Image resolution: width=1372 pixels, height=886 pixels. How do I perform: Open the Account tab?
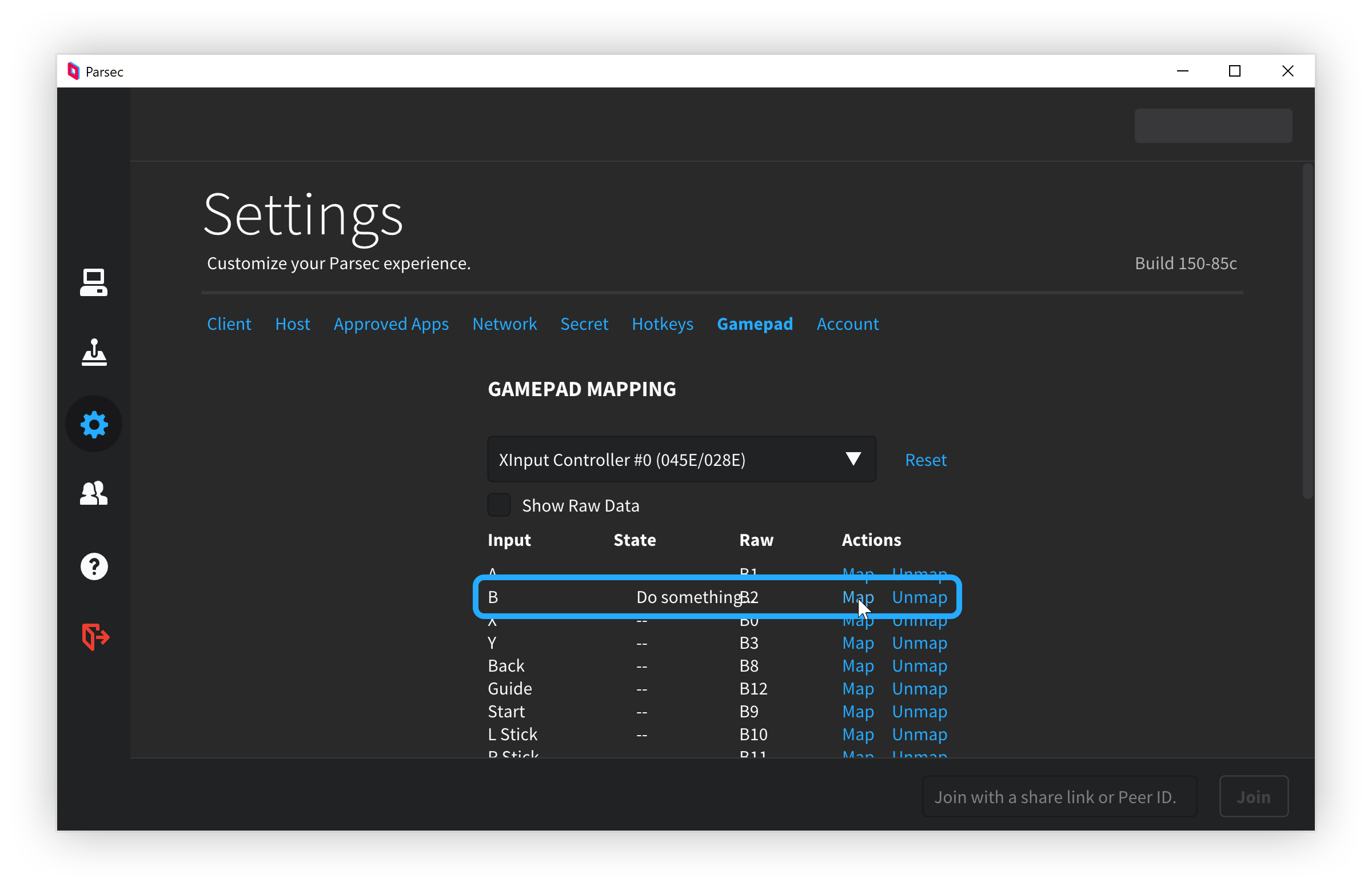click(x=847, y=324)
